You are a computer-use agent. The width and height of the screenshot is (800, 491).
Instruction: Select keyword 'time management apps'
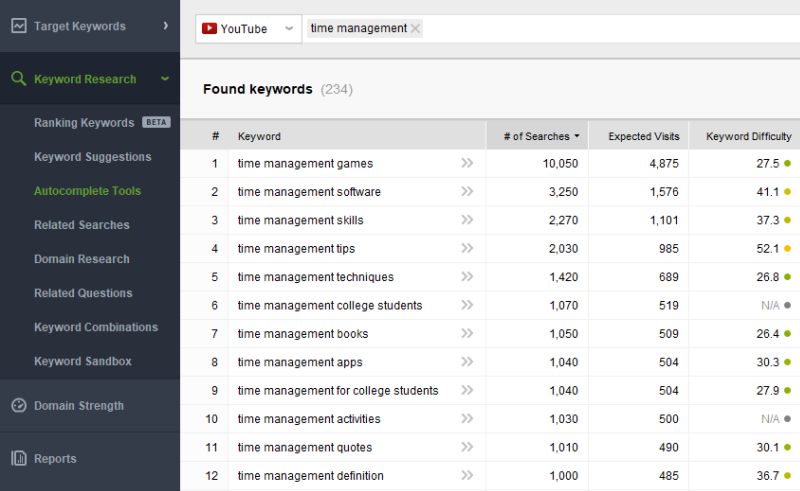coord(300,362)
